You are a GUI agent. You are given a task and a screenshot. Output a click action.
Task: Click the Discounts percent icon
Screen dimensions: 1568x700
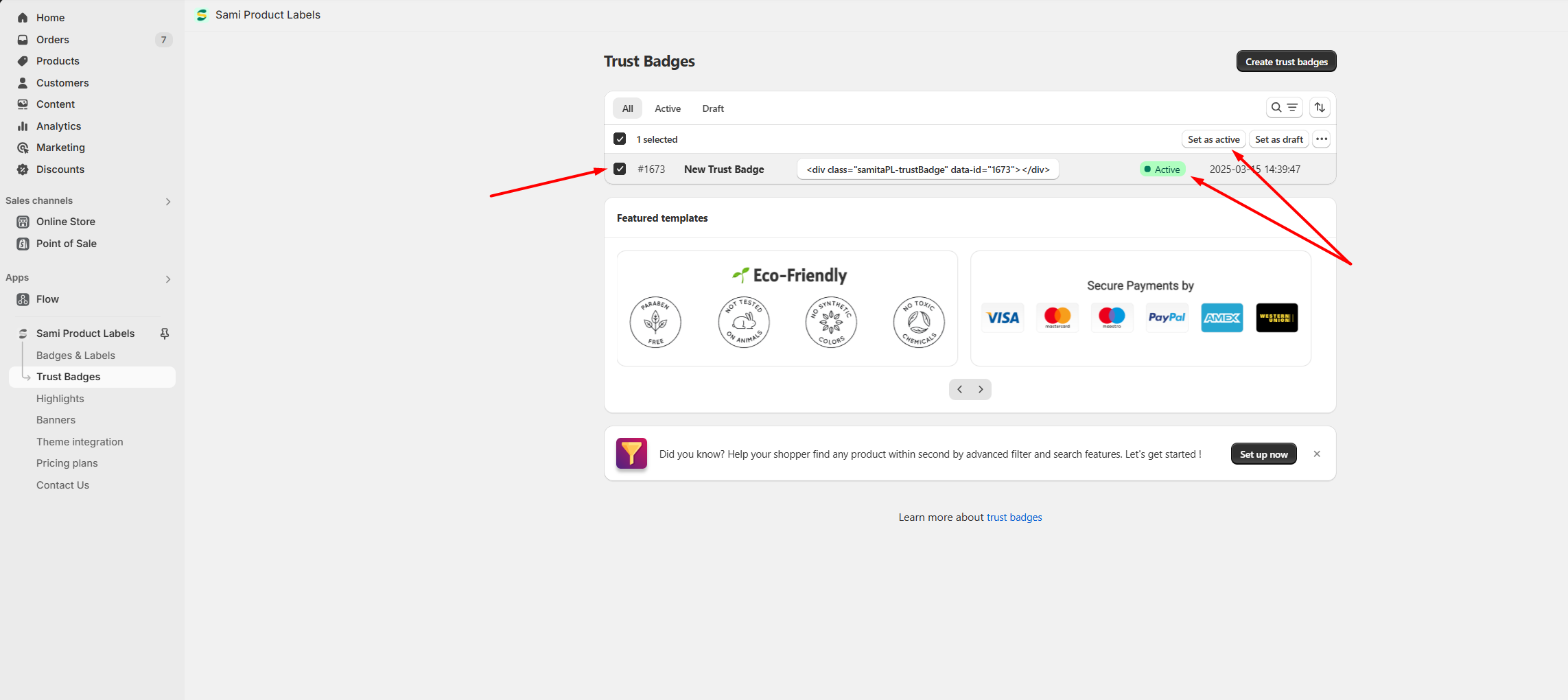(x=23, y=170)
